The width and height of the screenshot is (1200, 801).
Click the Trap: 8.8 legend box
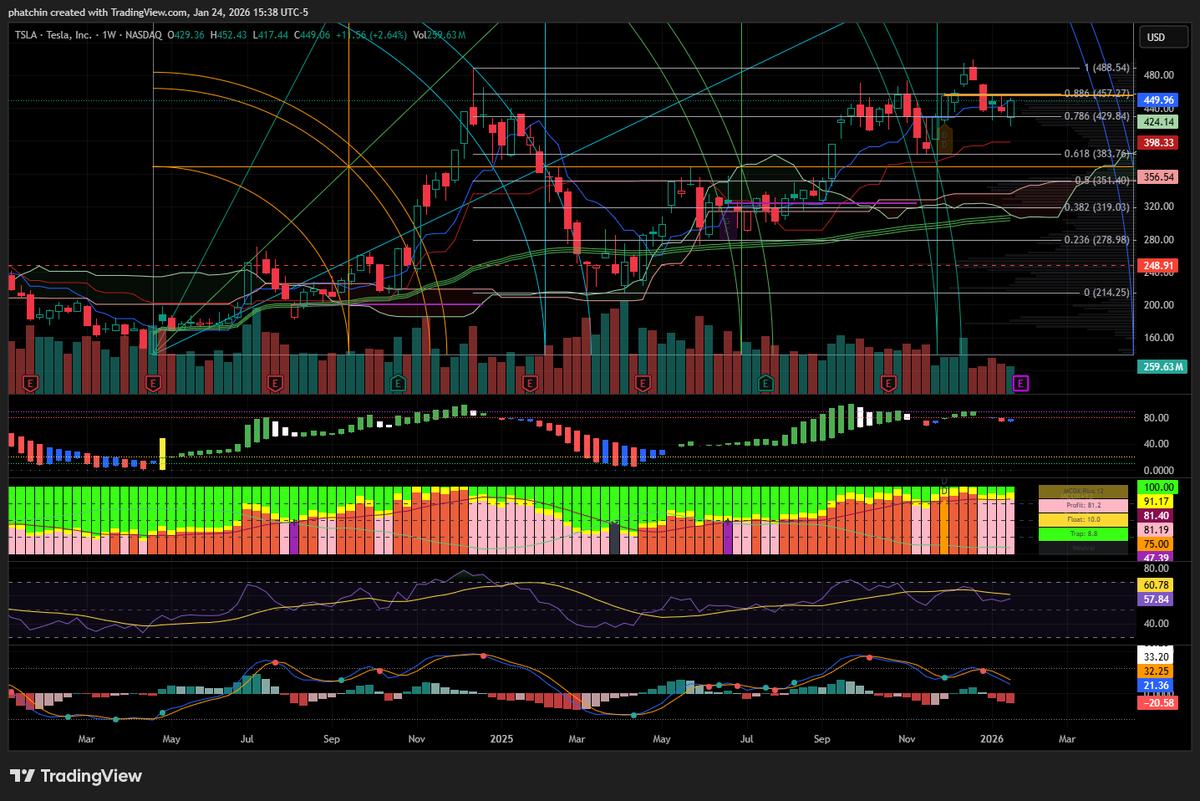[x=1082, y=534]
